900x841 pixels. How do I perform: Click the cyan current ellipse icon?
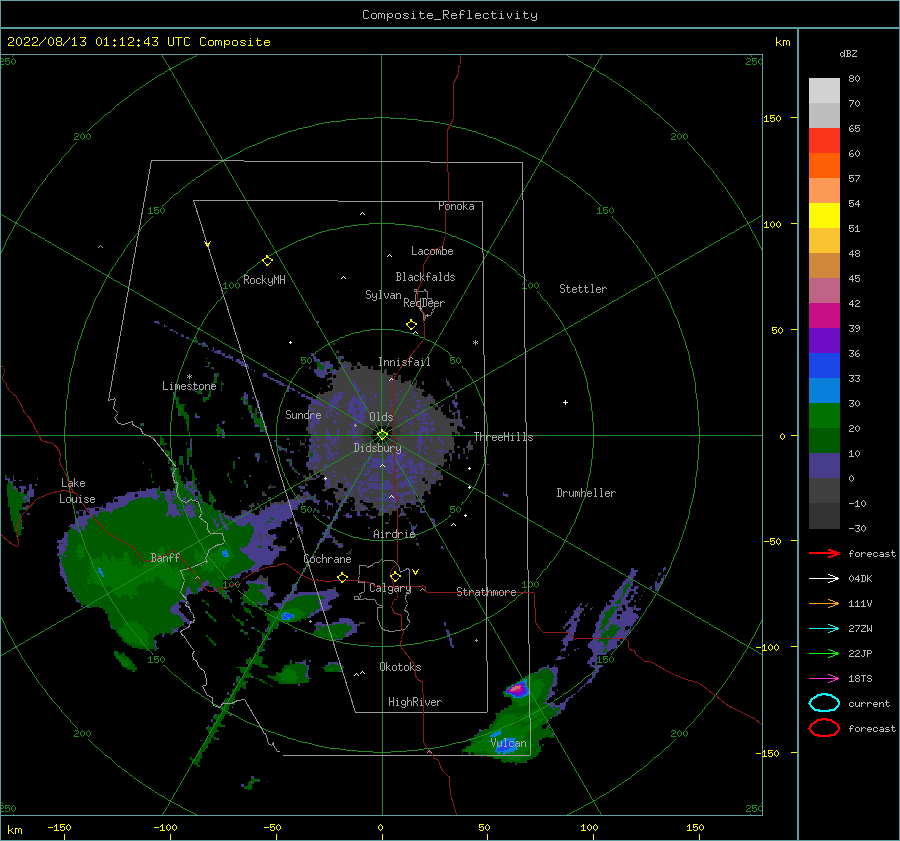pos(824,703)
